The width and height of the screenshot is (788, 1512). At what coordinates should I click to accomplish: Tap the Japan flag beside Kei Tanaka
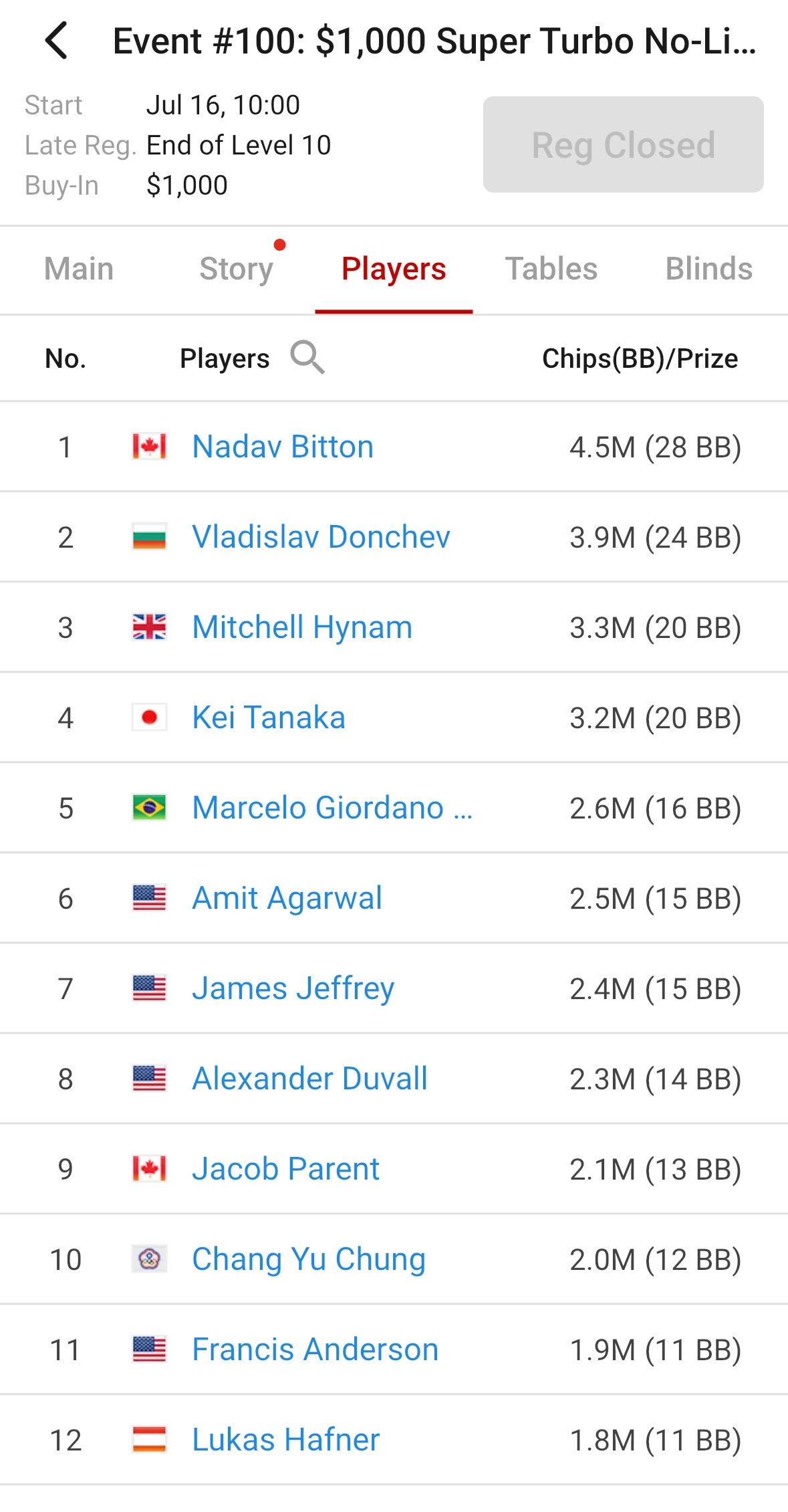[149, 718]
